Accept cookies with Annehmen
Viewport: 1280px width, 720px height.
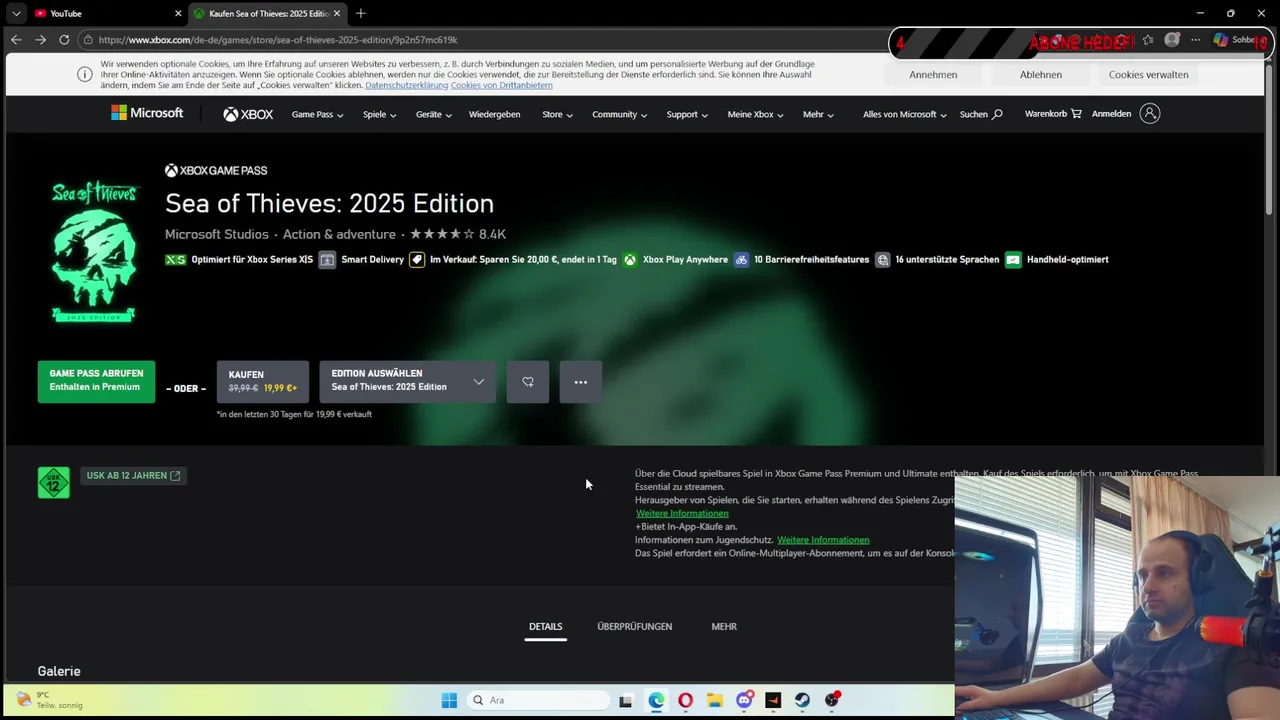(x=933, y=75)
